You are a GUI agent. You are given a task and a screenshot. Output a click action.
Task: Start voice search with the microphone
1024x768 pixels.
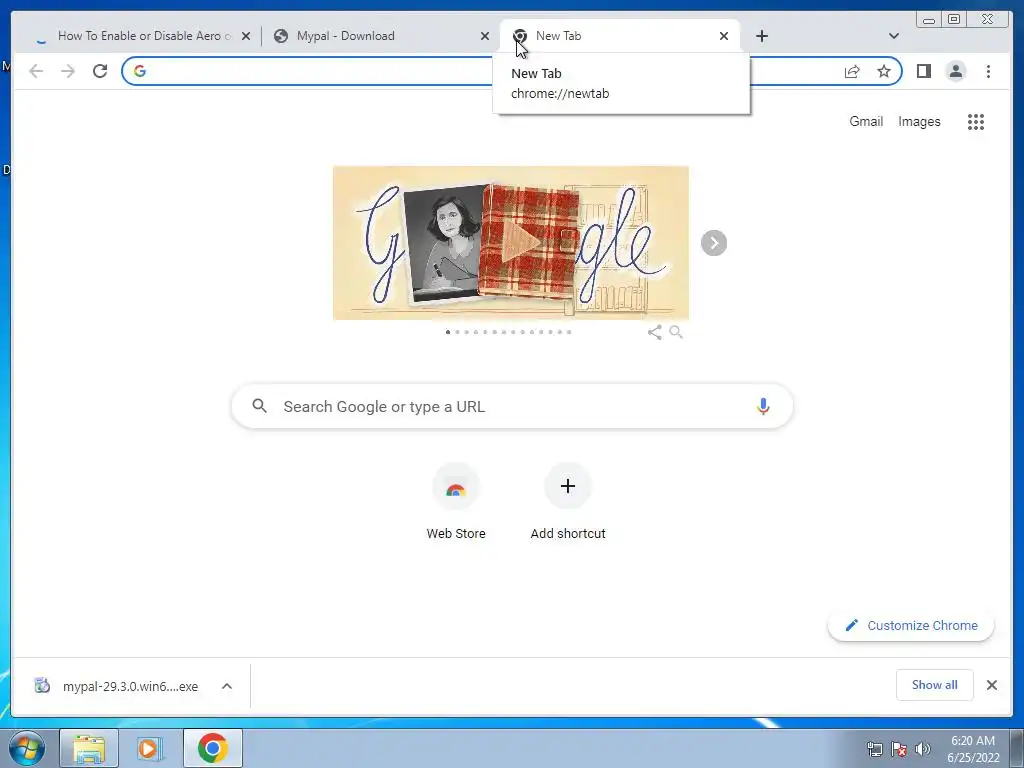click(763, 406)
